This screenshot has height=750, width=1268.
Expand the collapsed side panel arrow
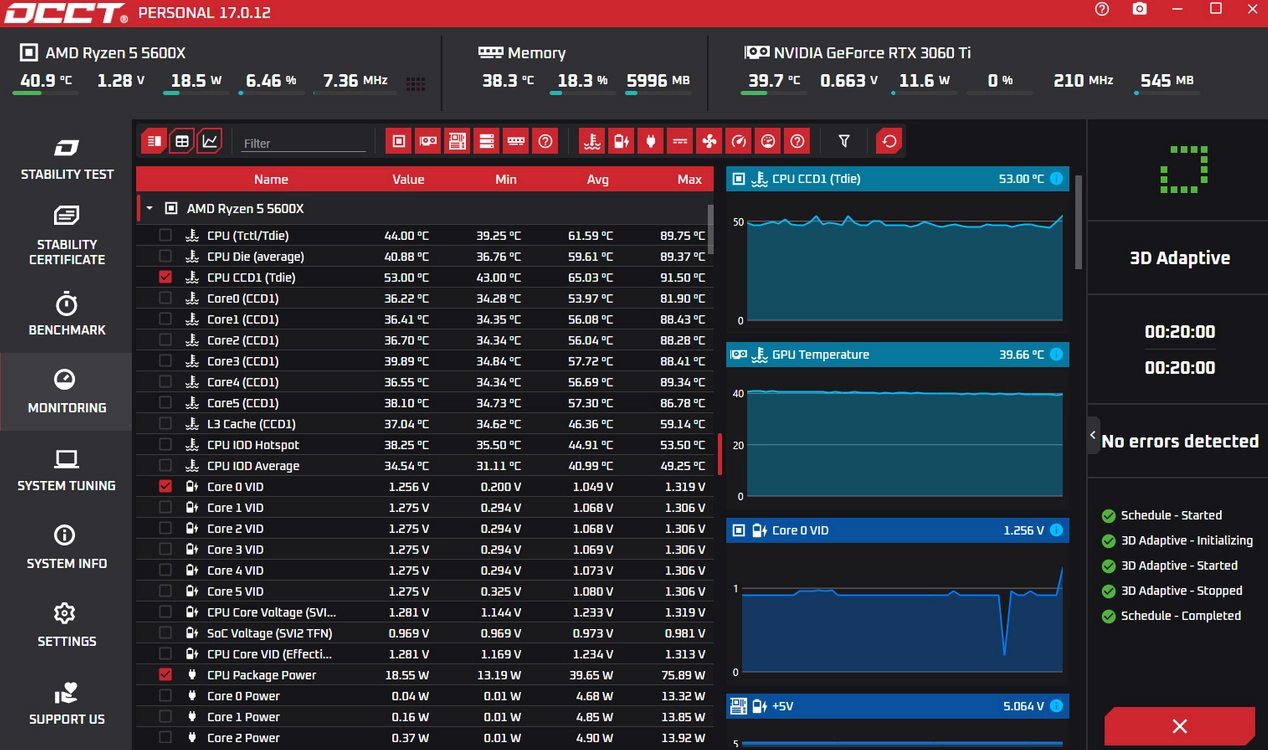pyautogui.click(x=1093, y=436)
